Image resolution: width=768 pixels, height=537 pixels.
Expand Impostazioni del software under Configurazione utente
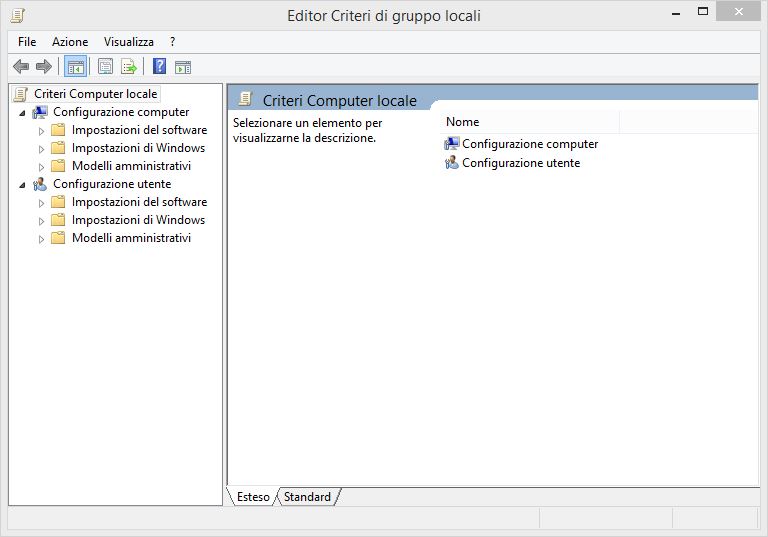[41, 203]
